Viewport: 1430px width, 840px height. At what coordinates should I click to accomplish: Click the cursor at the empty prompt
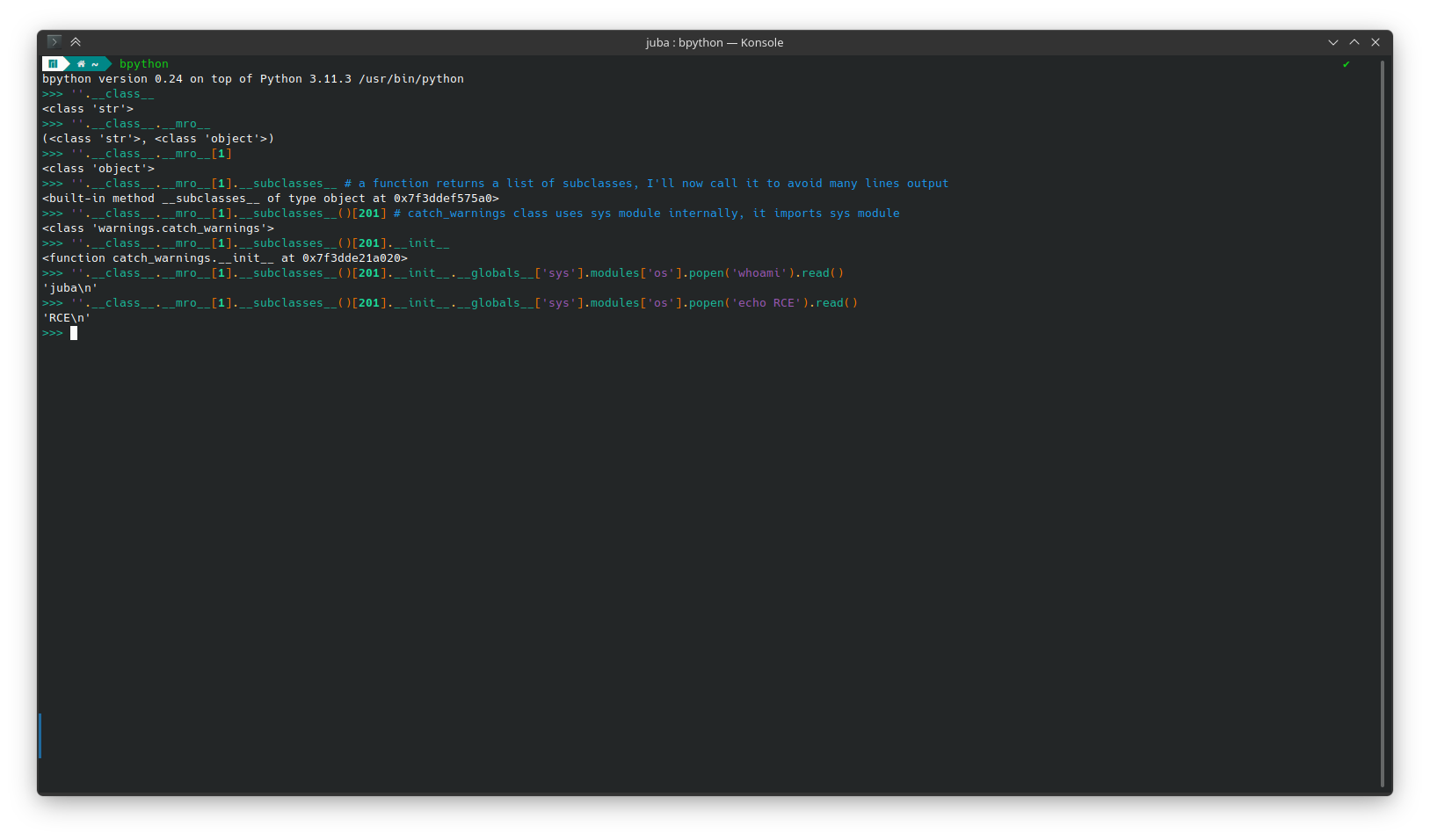[x=74, y=333]
